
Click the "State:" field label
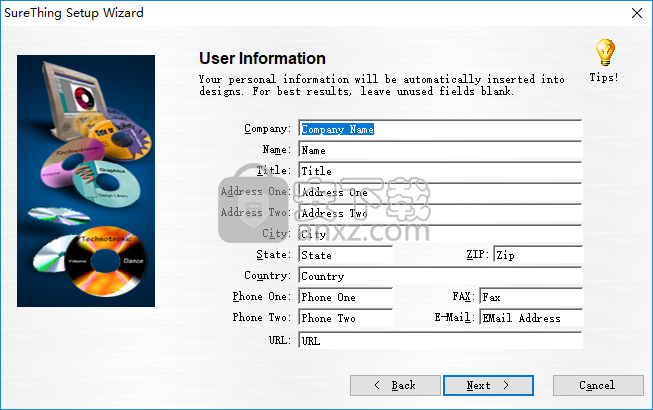click(274, 254)
